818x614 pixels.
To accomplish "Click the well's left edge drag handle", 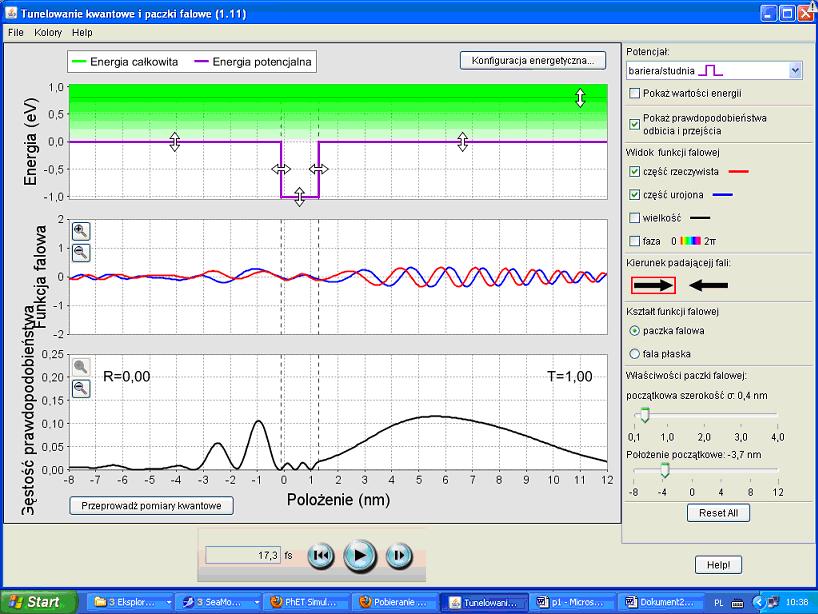I will (x=281, y=169).
